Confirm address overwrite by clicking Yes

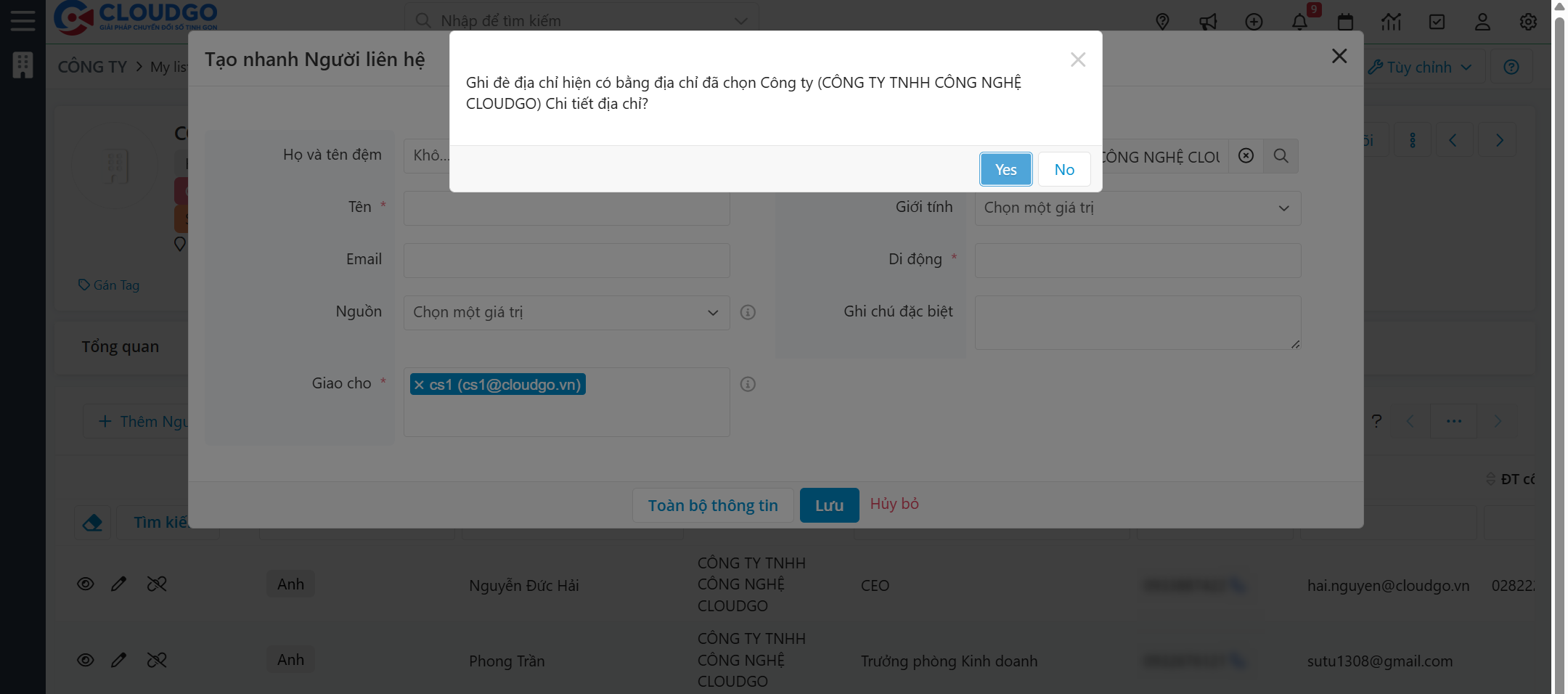[x=1005, y=169]
